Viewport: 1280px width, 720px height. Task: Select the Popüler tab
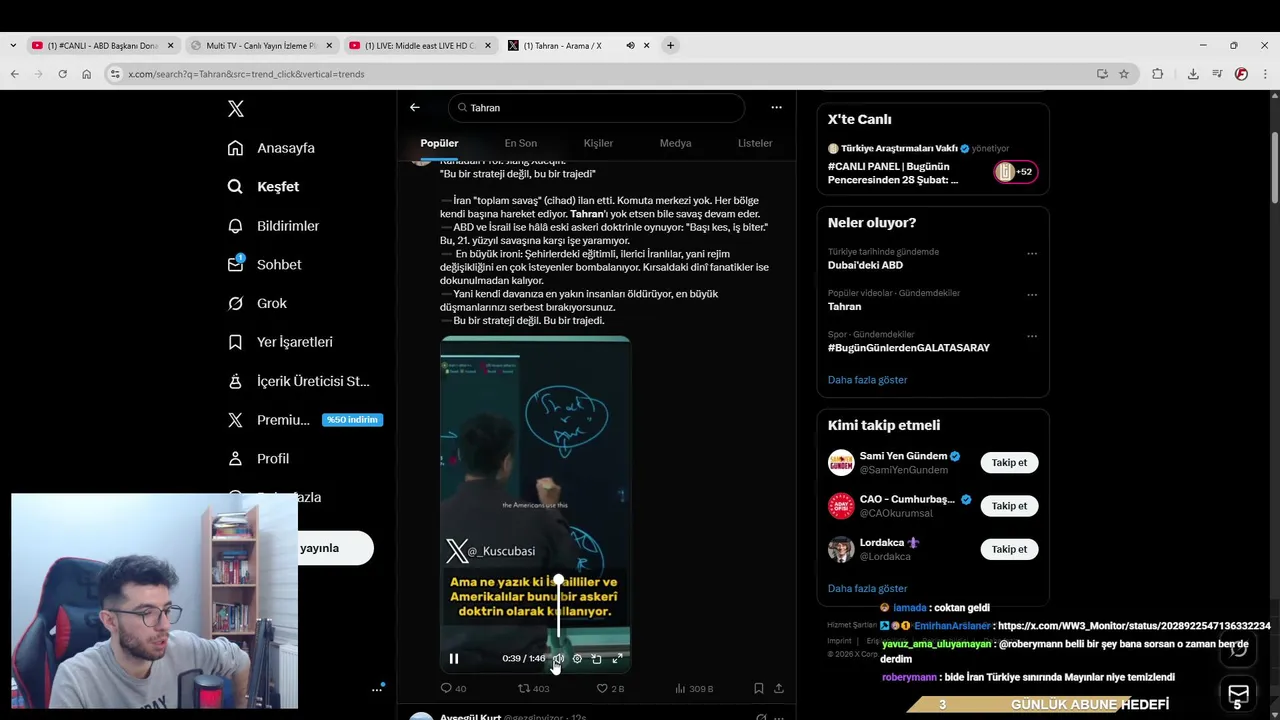click(439, 143)
